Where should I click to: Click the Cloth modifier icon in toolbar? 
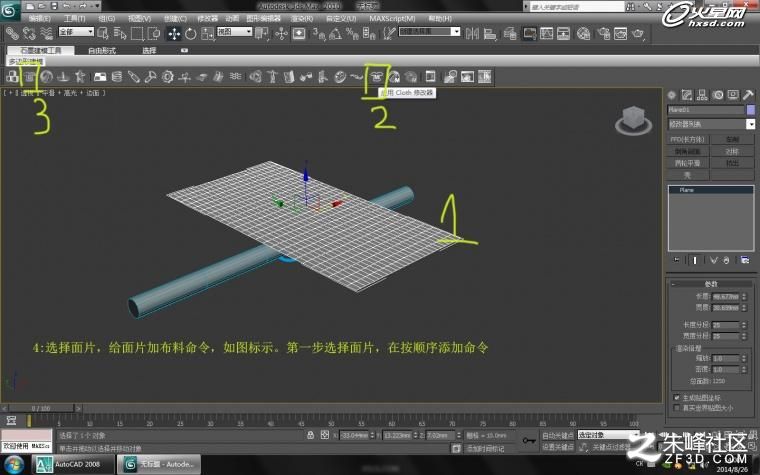(x=376, y=77)
